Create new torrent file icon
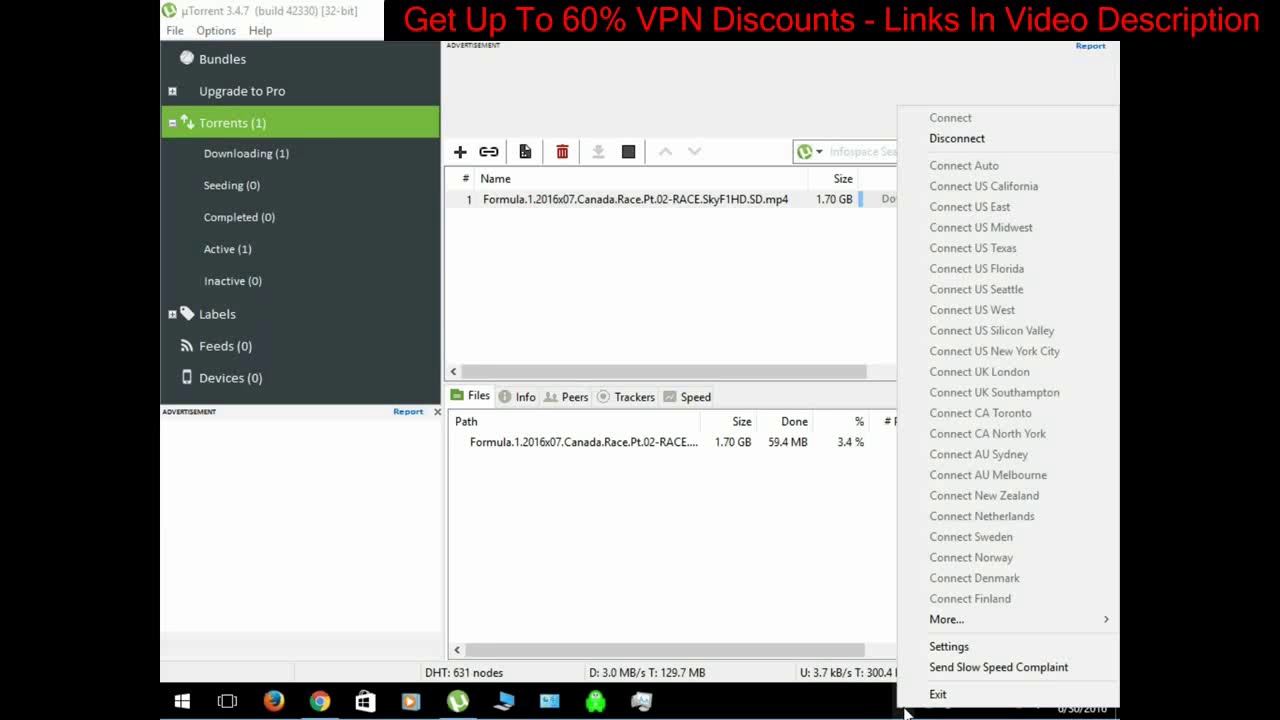This screenshot has width=1280, height=720. tap(525, 152)
